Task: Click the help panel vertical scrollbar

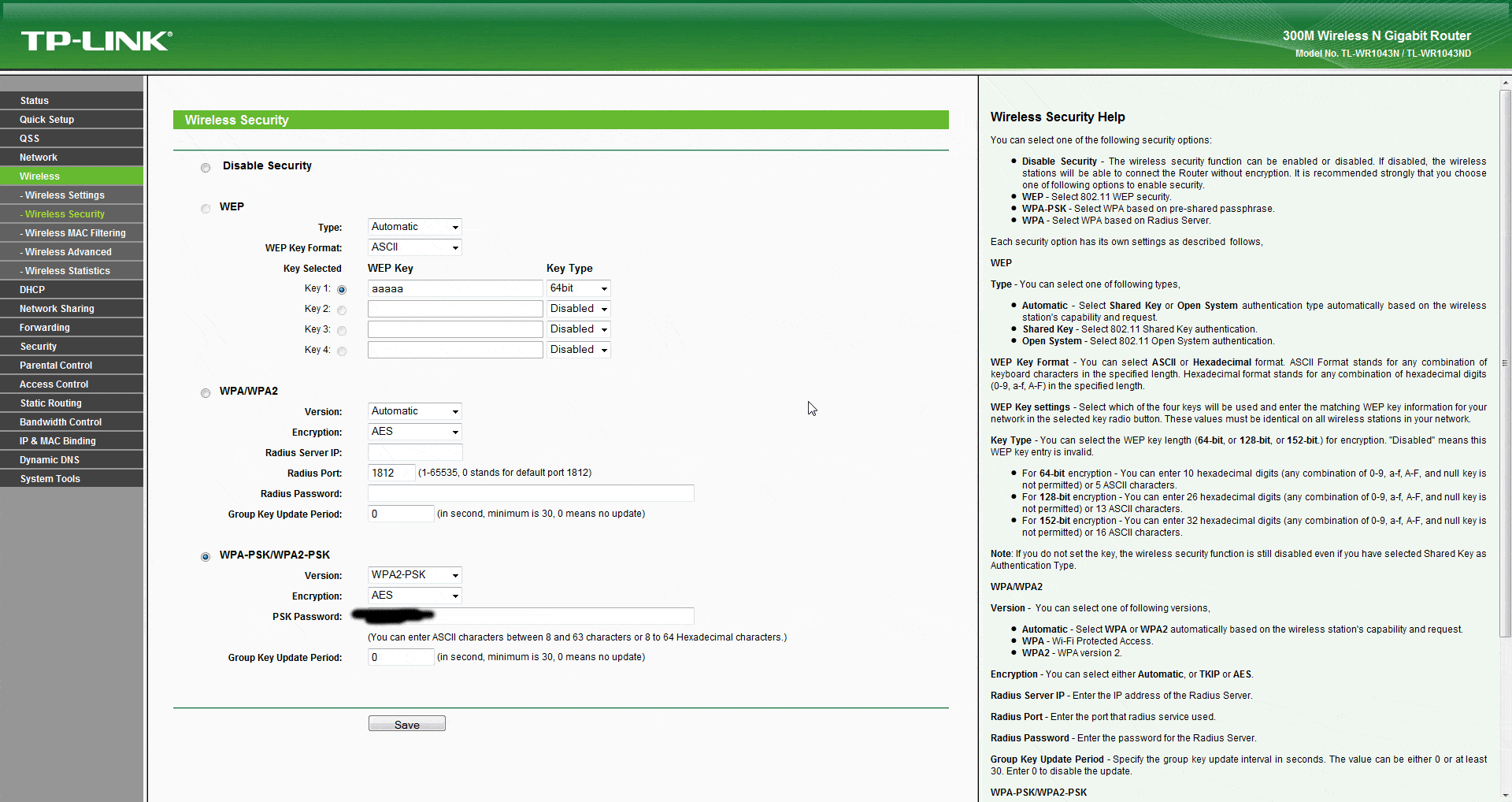Action: click(1505, 362)
